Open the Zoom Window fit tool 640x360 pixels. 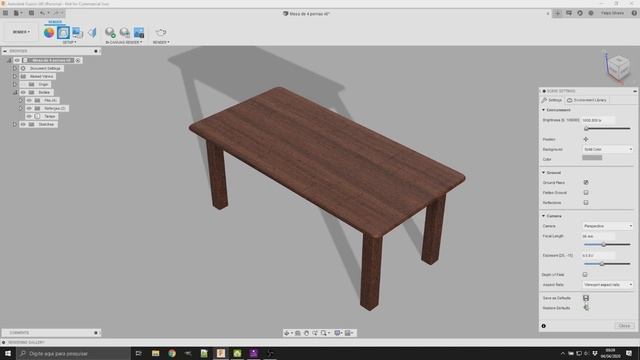[324, 333]
